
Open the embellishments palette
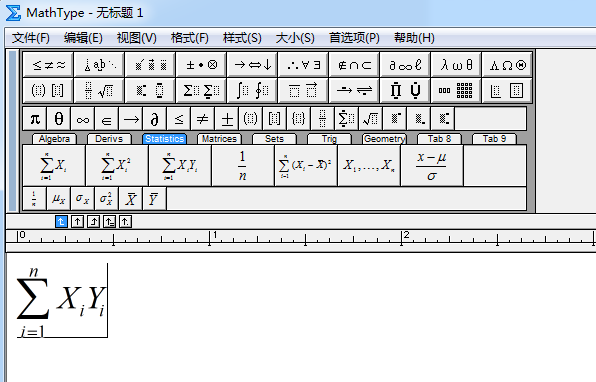[150, 65]
